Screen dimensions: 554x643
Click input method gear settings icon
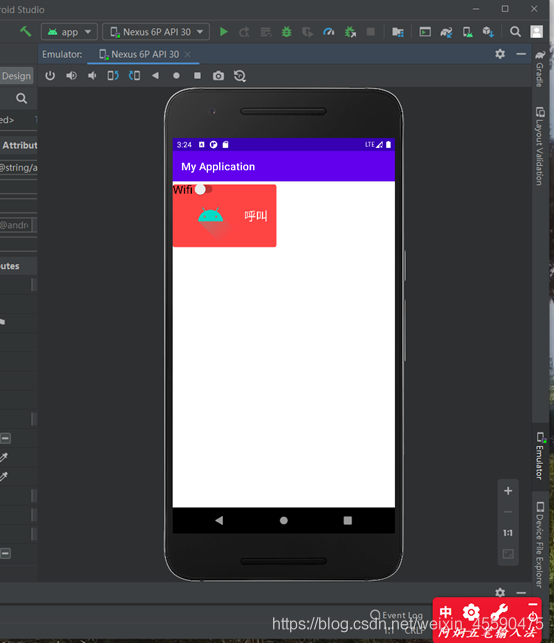click(x=471, y=613)
